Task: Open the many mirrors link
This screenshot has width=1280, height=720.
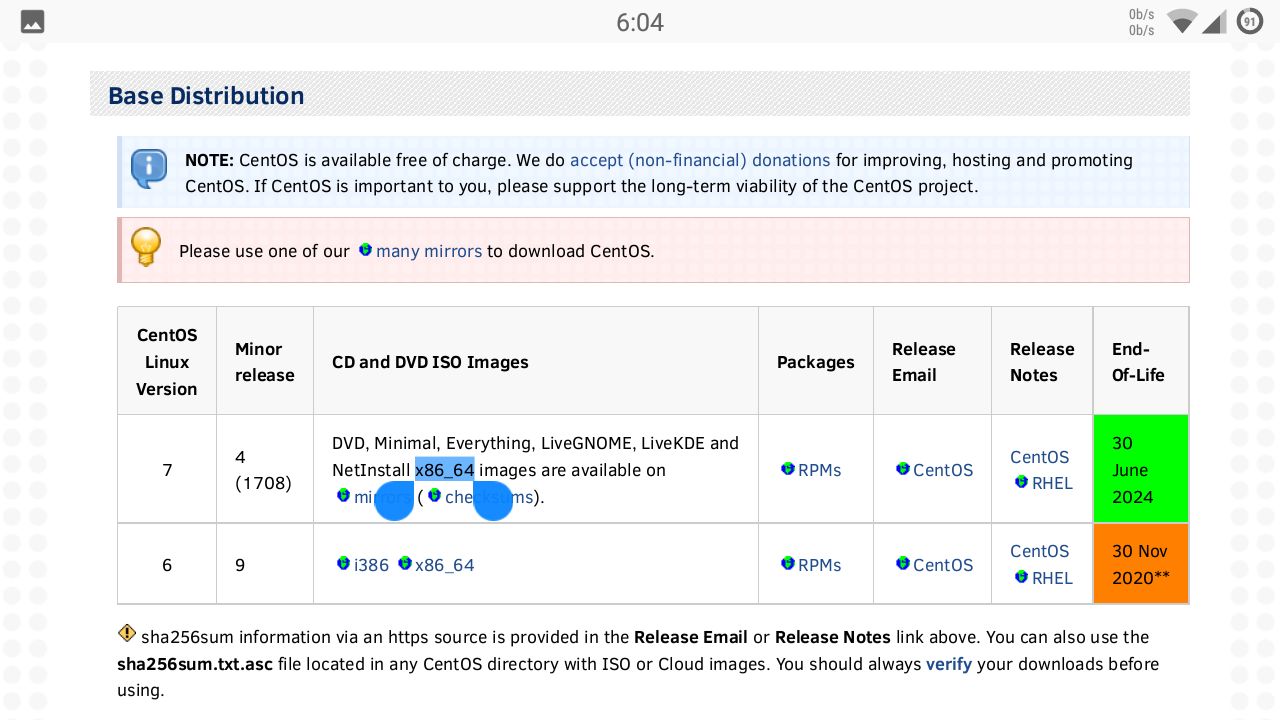Action: click(429, 251)
